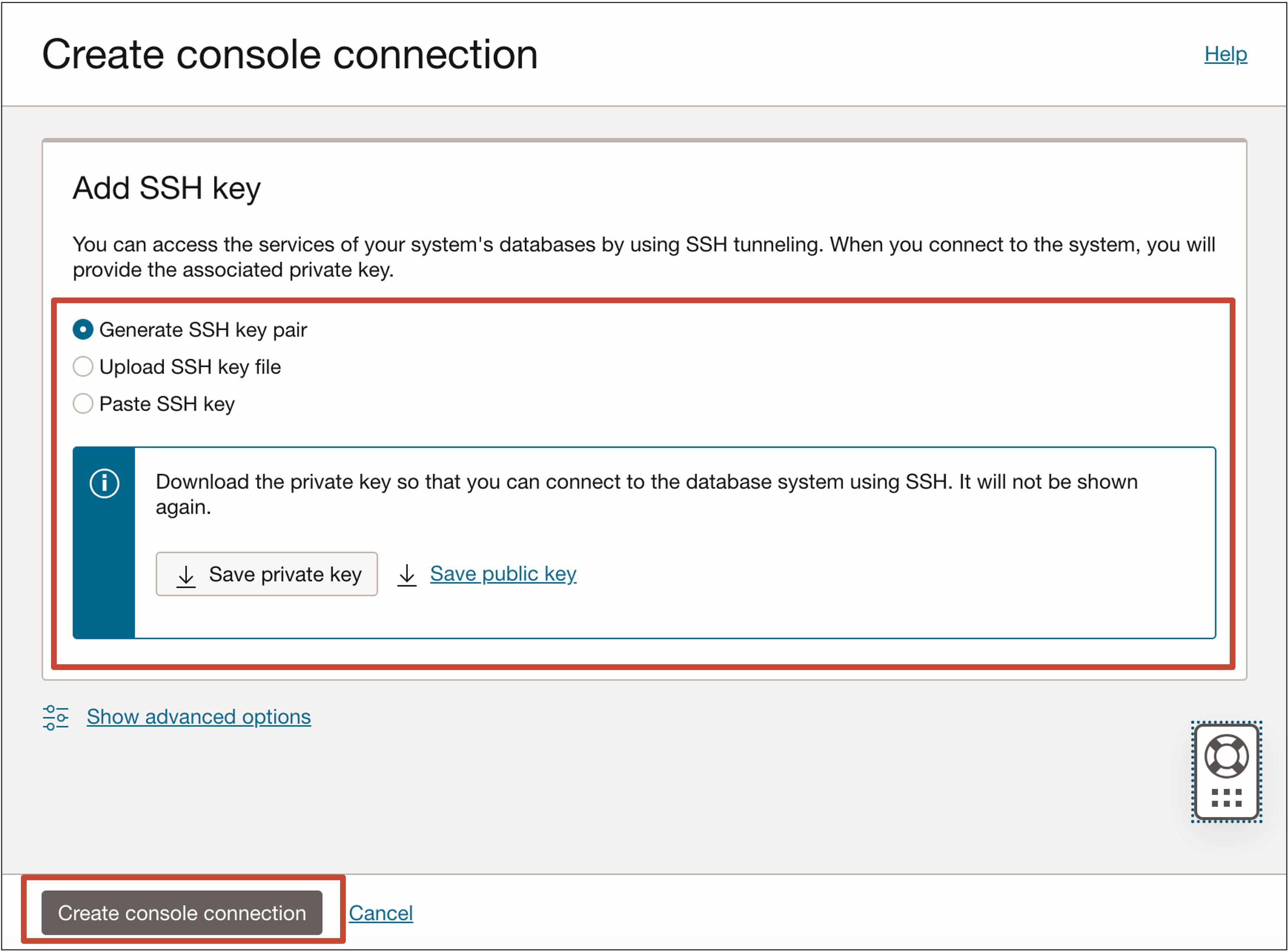
Task: Choose the Paste SSH key radio button
Action: (83, 404)
